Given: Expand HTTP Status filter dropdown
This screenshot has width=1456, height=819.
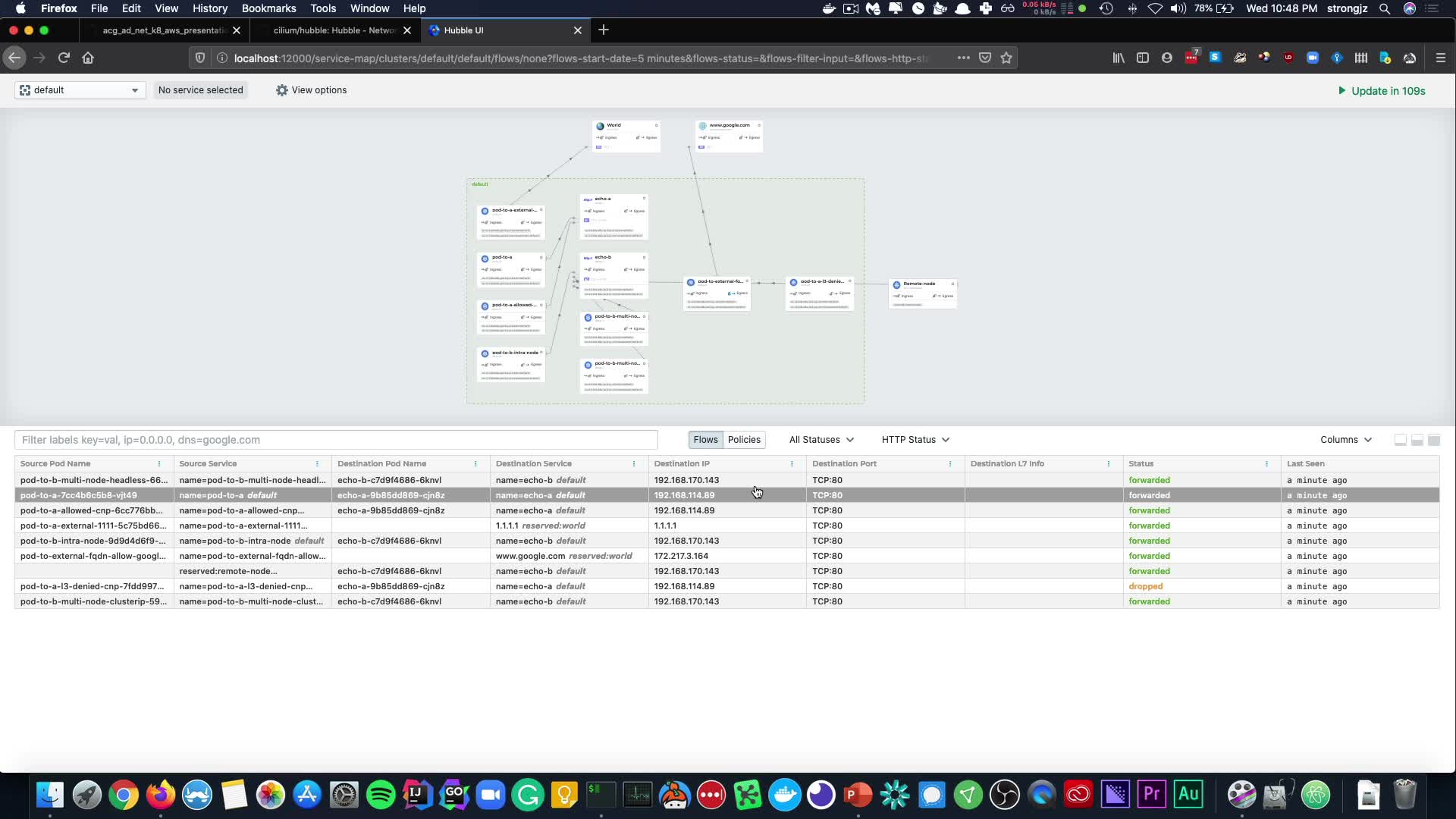Looking at the screenshot, I should 915,440.
